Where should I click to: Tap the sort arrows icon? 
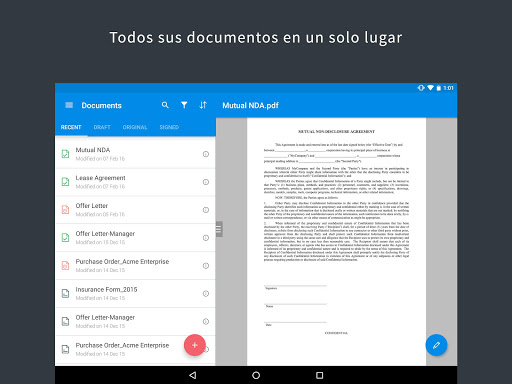pyautogui.click(x=203, y=105)
